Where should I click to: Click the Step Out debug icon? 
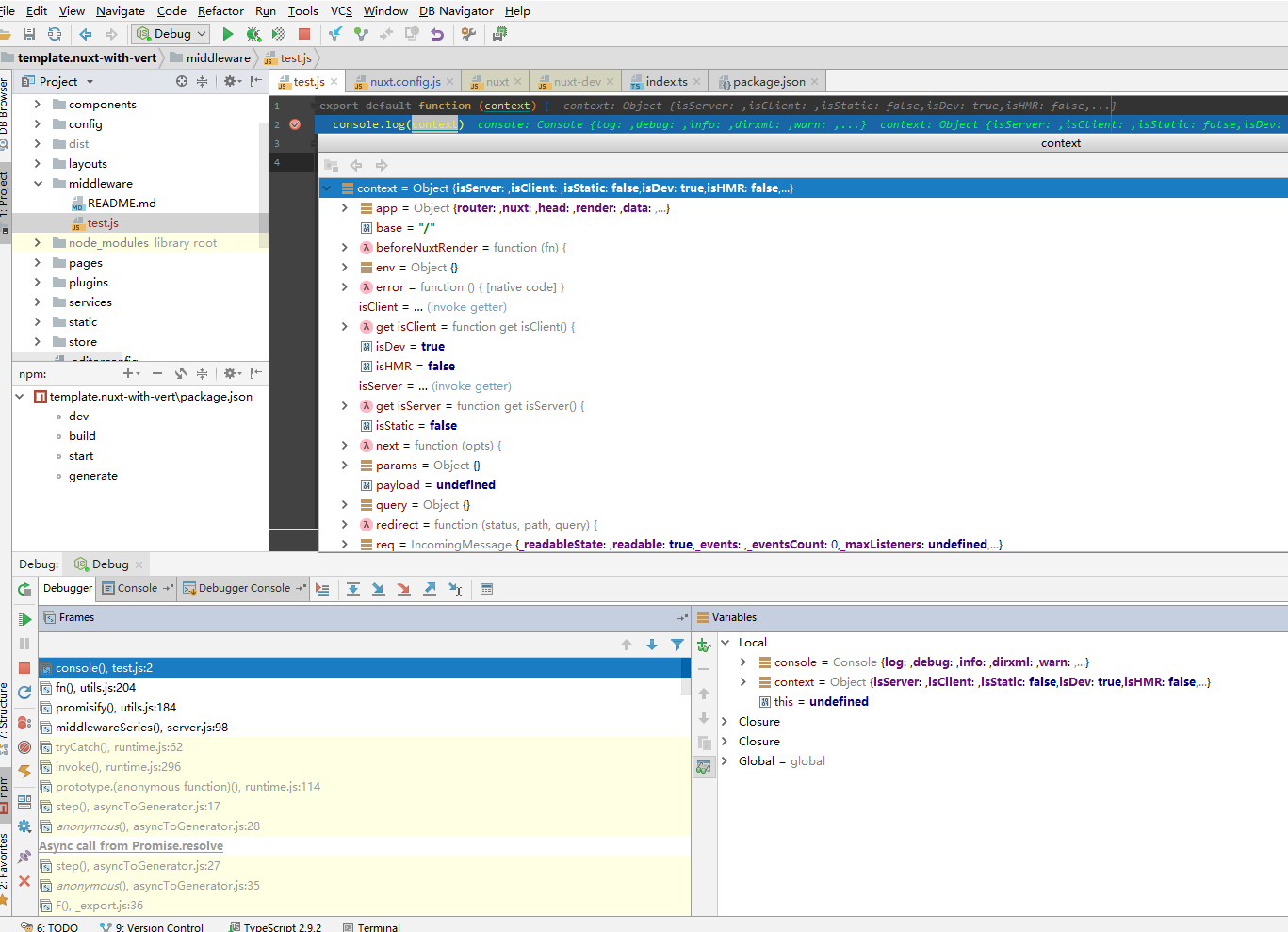tap(429, 588)
